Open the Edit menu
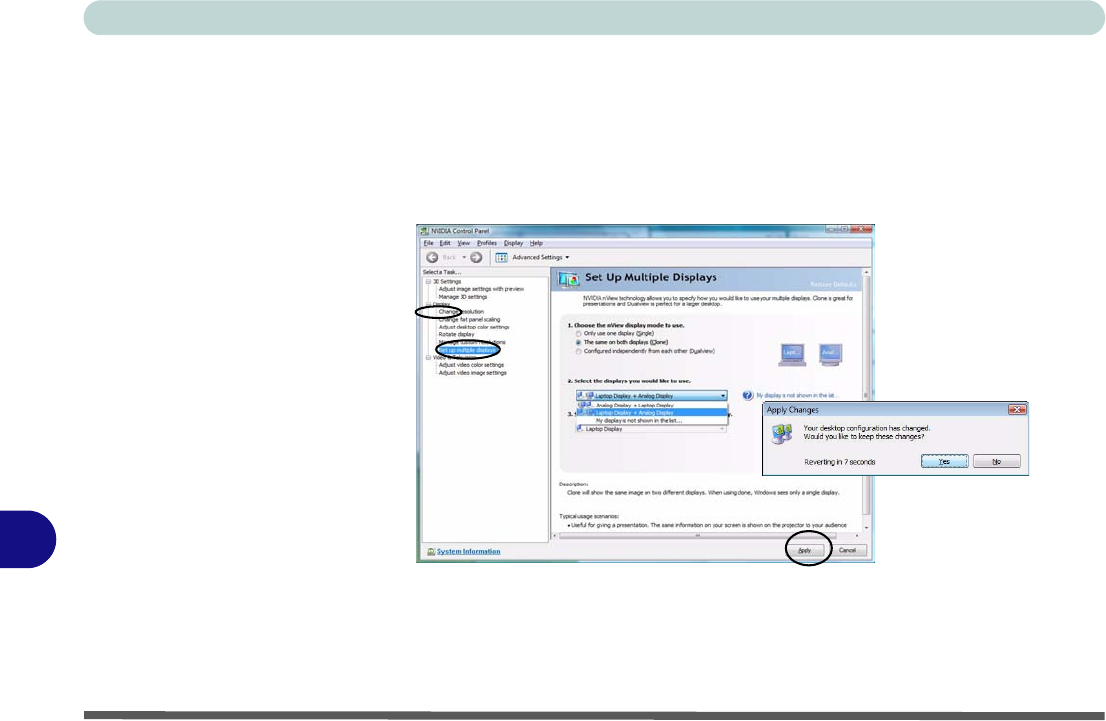1106x721 pixels. (x=445, y=243)
